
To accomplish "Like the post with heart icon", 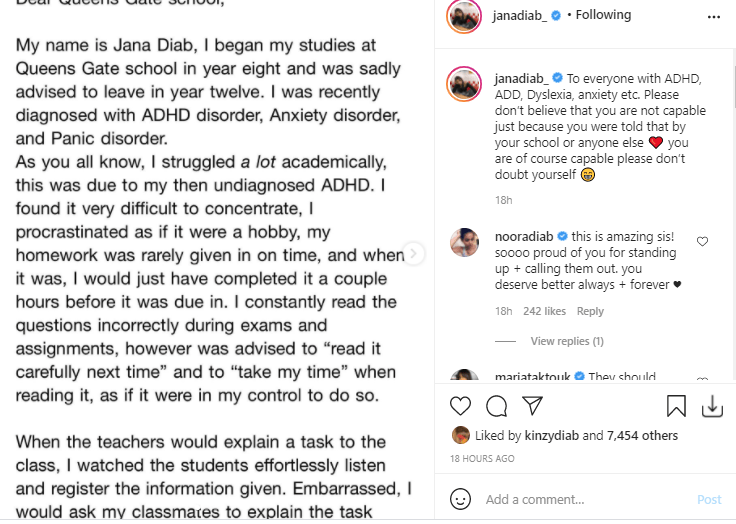I will (460, 406).
